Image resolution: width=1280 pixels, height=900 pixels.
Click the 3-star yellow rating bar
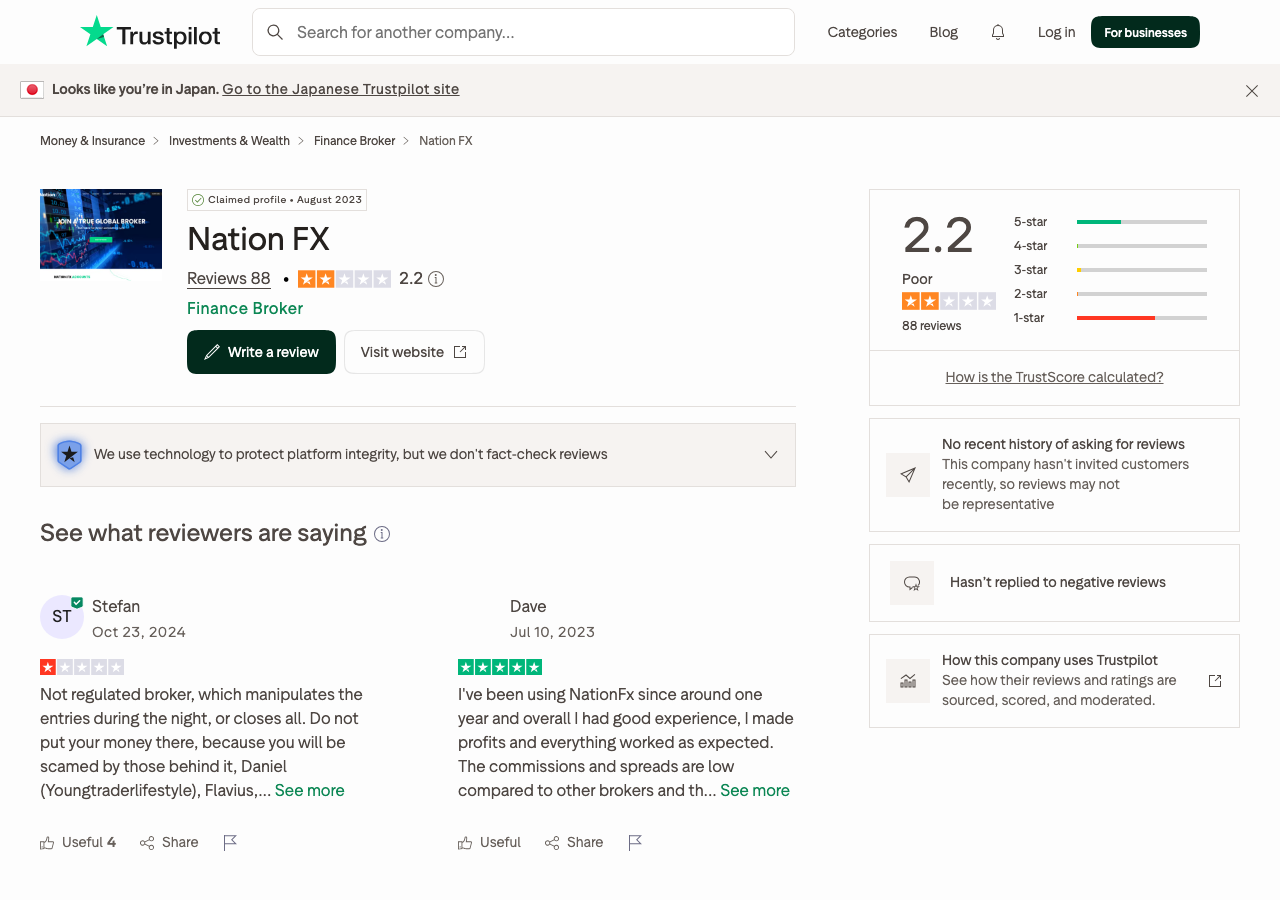pyautogui.click(x=1142, y=270)
